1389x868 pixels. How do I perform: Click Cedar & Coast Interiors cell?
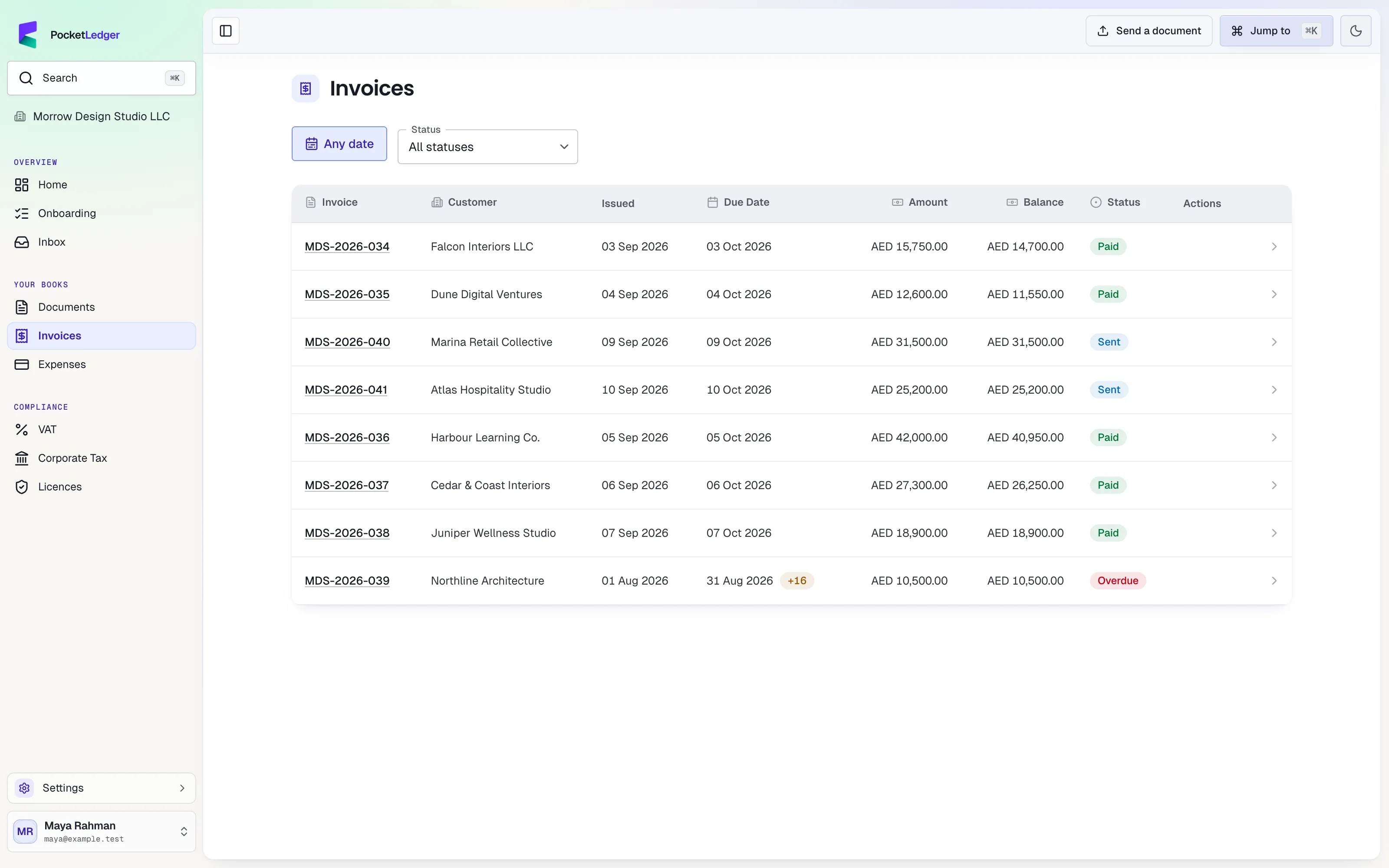pos(490,485)
